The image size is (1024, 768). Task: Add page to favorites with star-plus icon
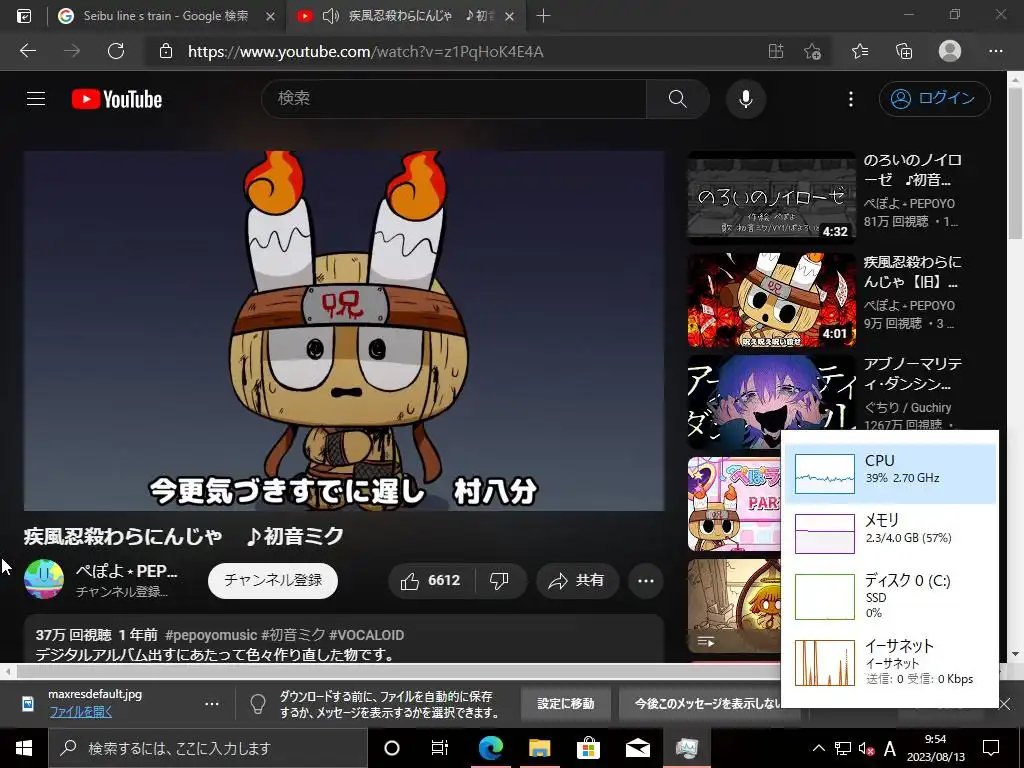812,51
